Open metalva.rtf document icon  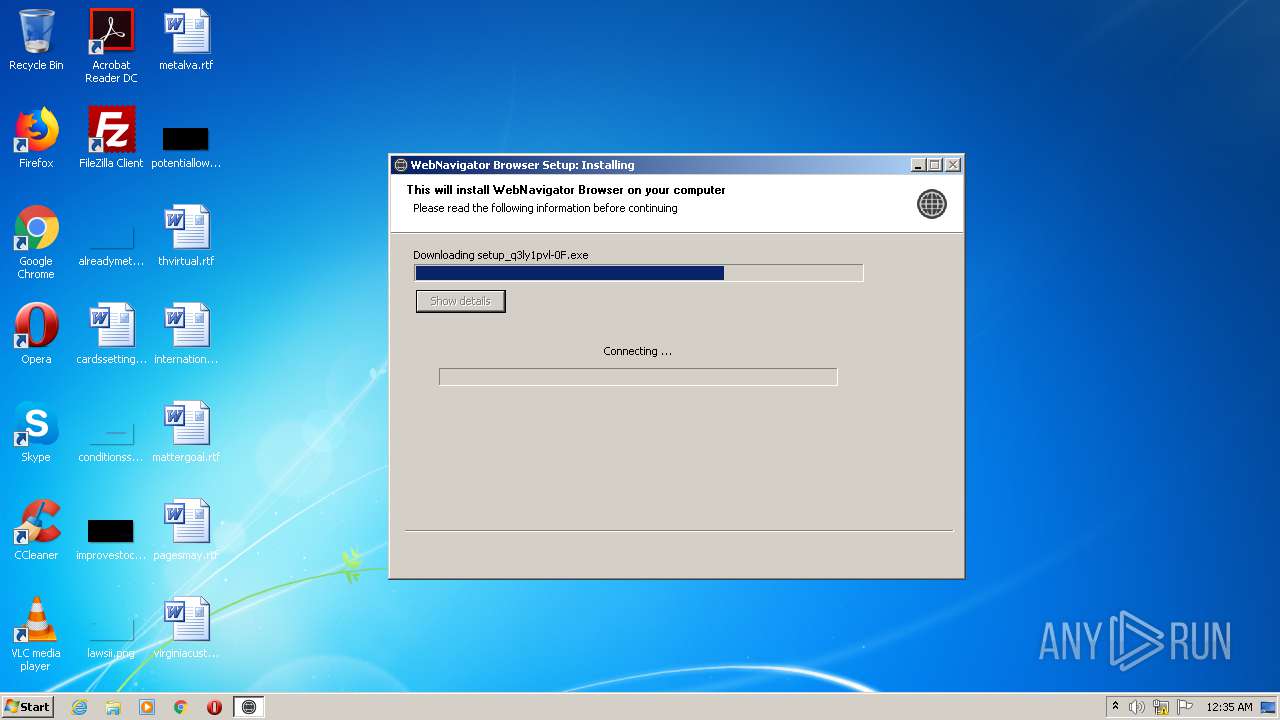186,41
